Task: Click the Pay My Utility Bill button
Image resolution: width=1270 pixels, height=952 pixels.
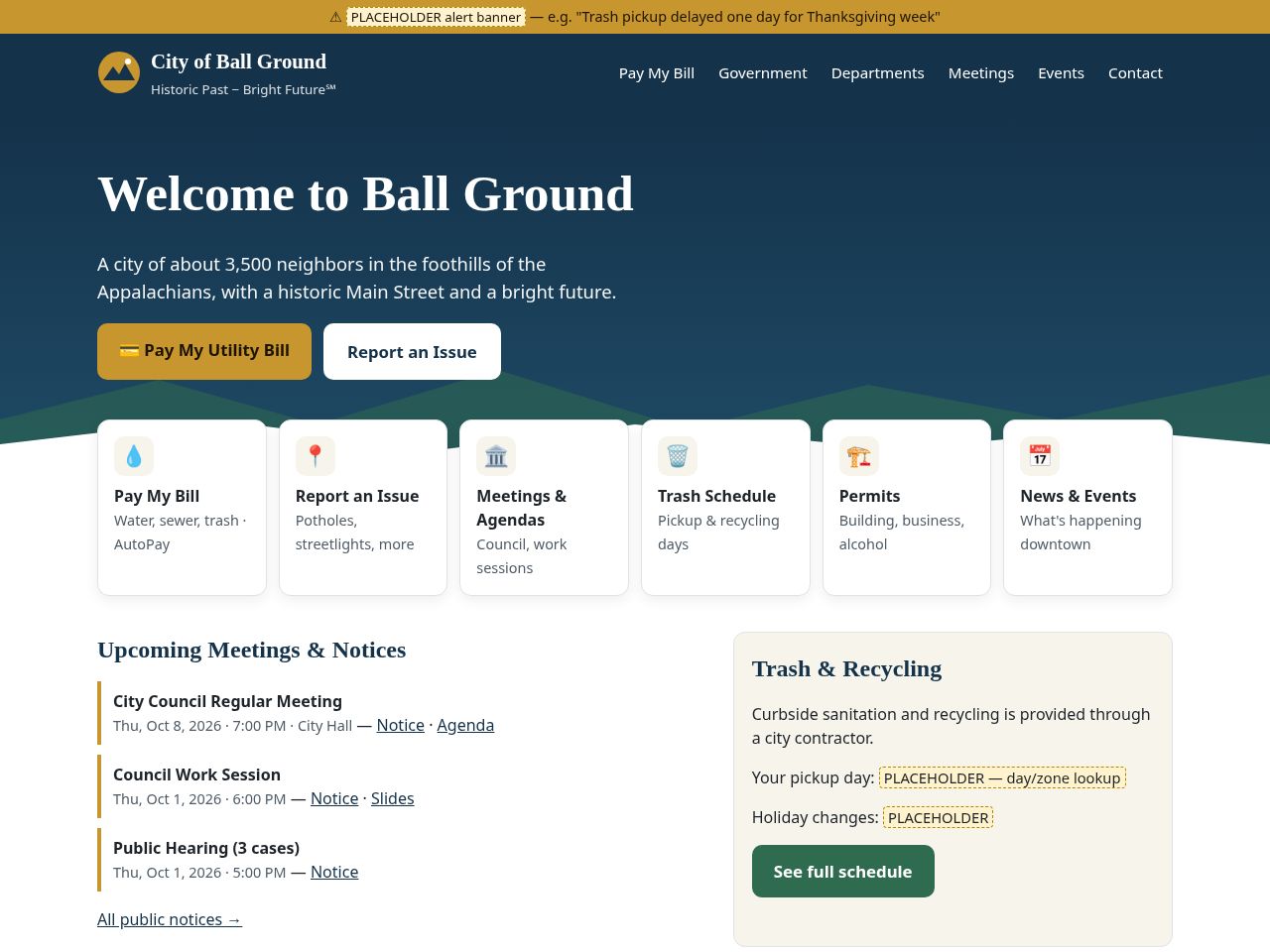Action: 204,351
